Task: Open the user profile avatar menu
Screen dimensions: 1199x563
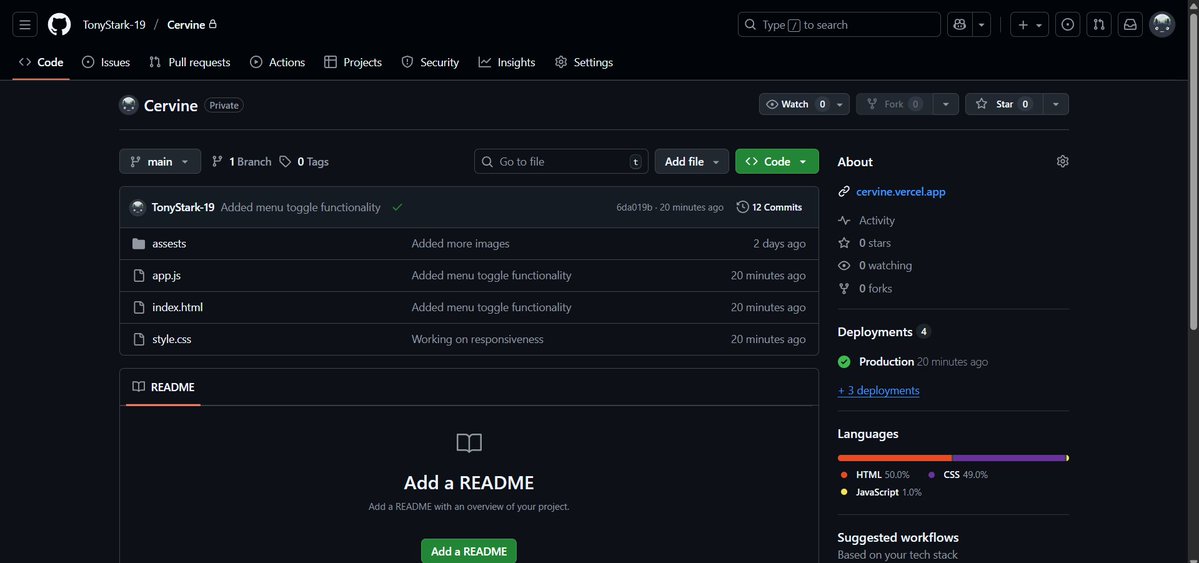Action: 1162,24
